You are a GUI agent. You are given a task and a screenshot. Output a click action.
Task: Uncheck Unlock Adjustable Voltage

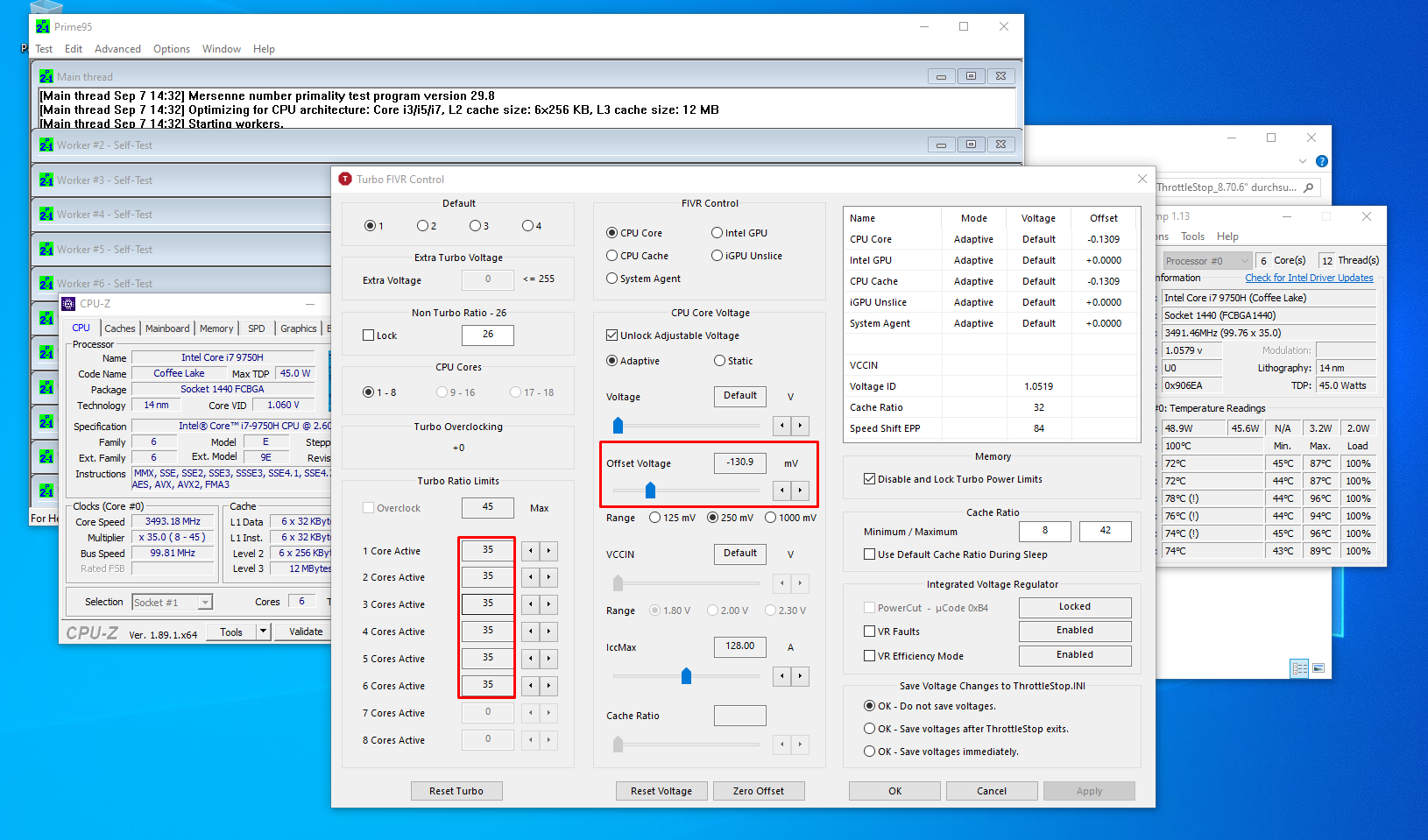(x=611, y=335)
